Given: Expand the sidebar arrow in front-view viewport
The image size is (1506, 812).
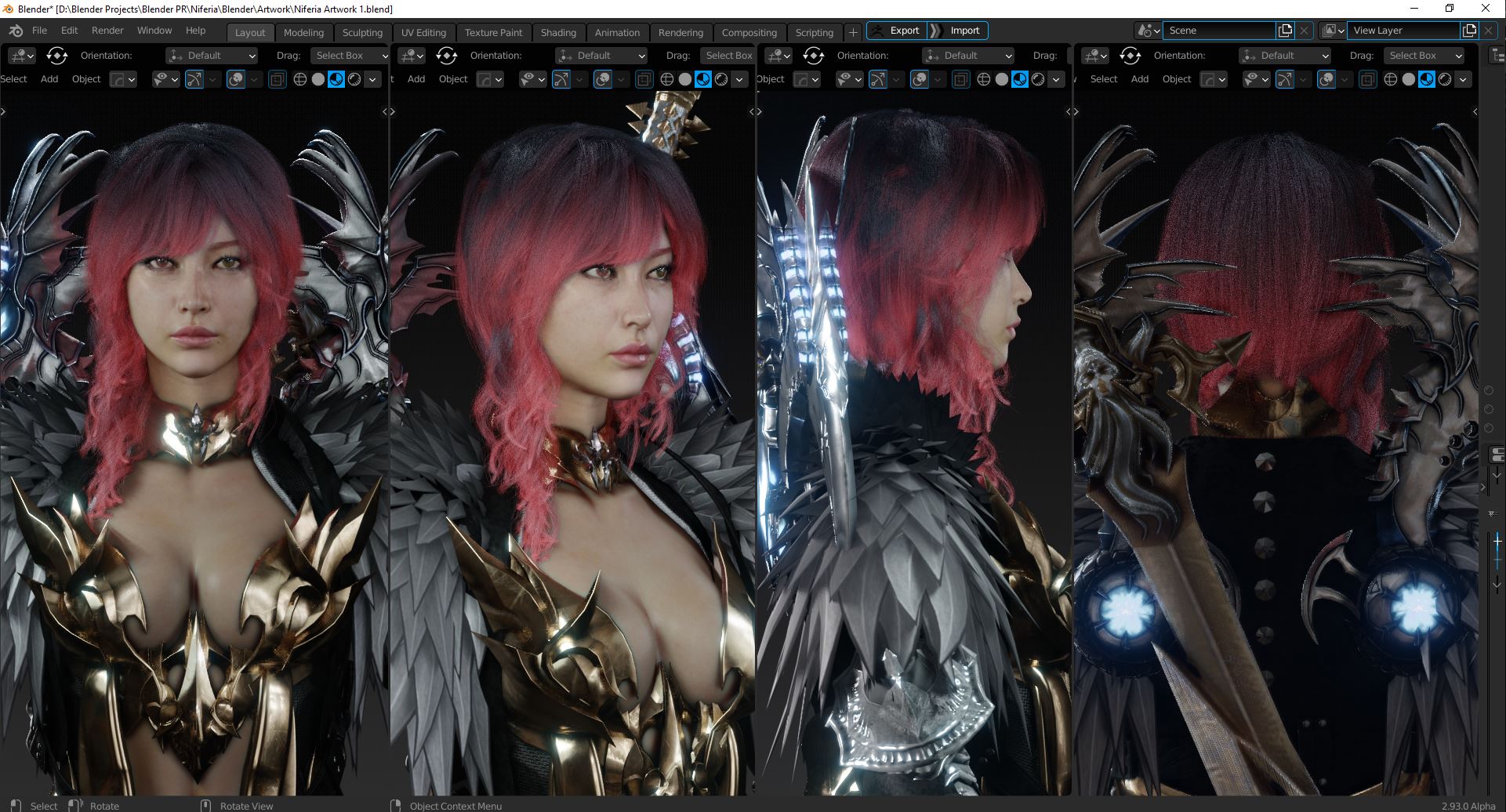Looking at the screenshot, I should click(385, 112).
